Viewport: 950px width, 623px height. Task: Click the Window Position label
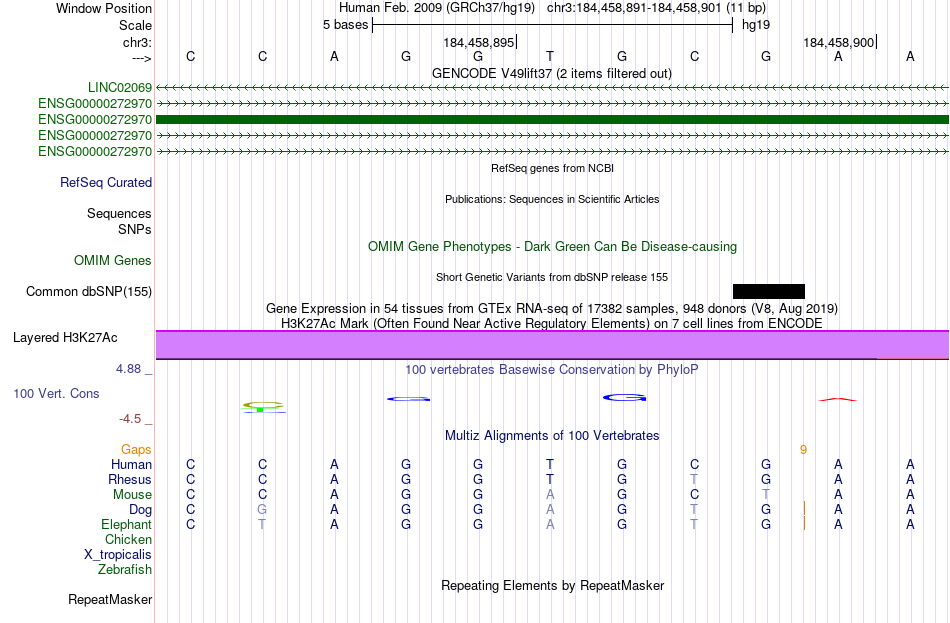104,8
